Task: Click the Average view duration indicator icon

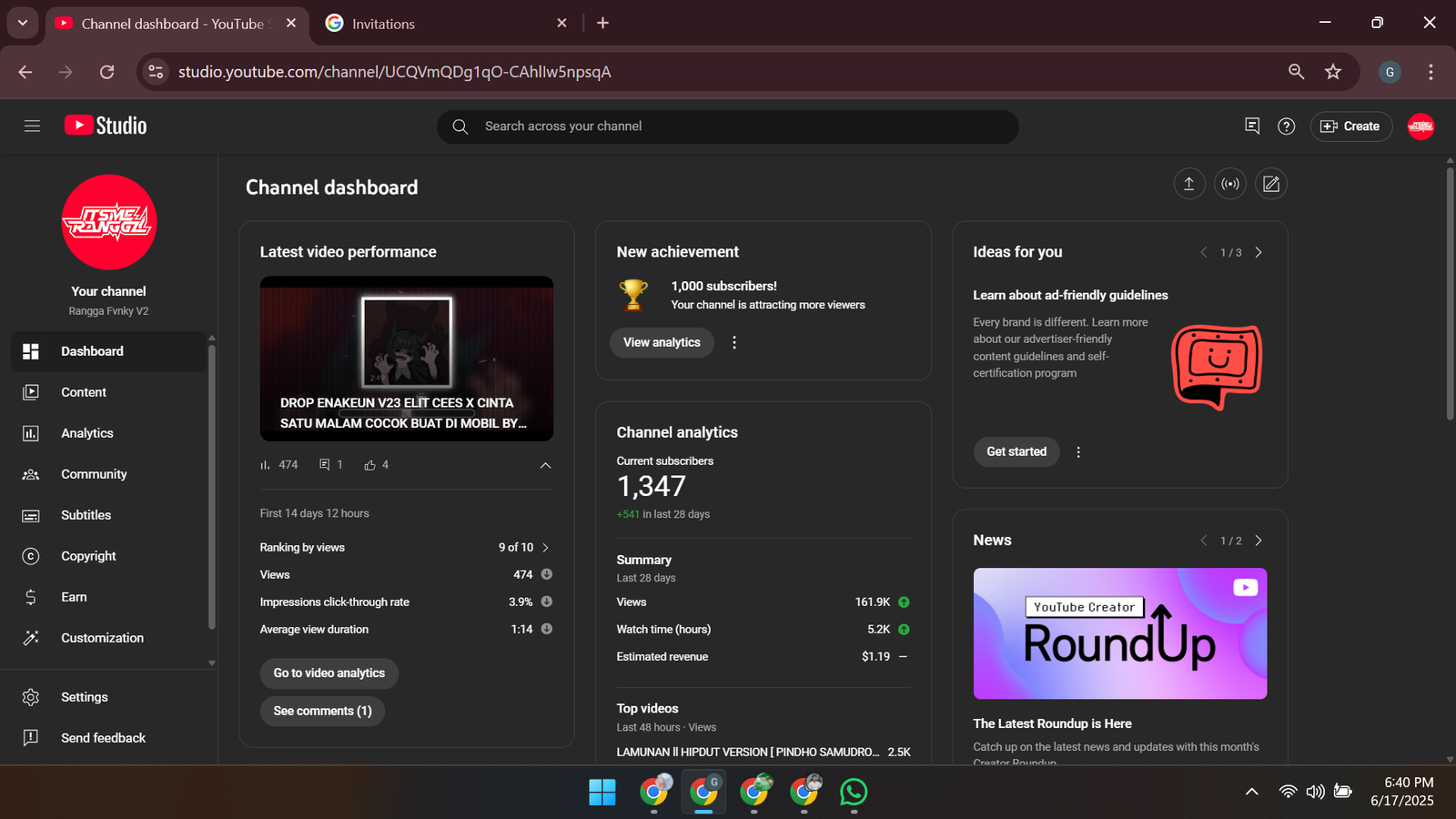Action: [x=547, y=629]
